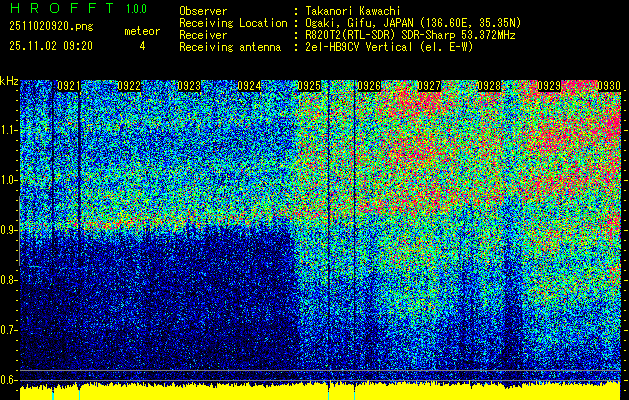This screenshot has height=400, width=629.
Task: Click the 1.0 frequency axis label
Action: tap(9, 181)
